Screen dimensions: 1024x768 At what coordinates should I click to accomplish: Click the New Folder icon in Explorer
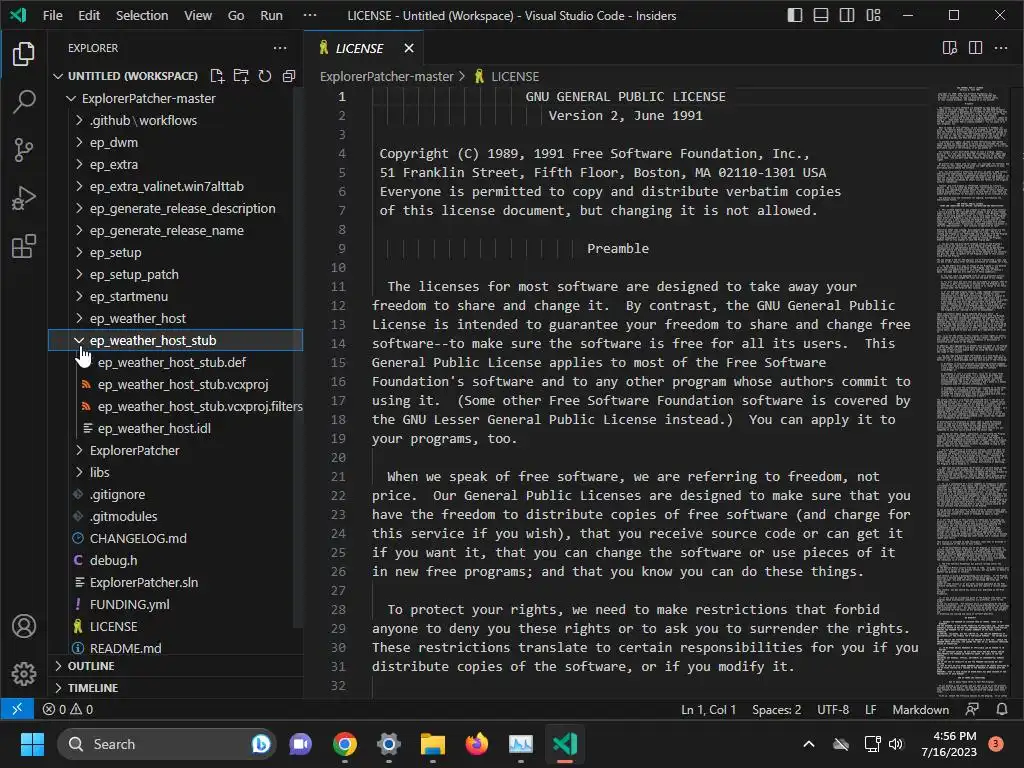241,76
